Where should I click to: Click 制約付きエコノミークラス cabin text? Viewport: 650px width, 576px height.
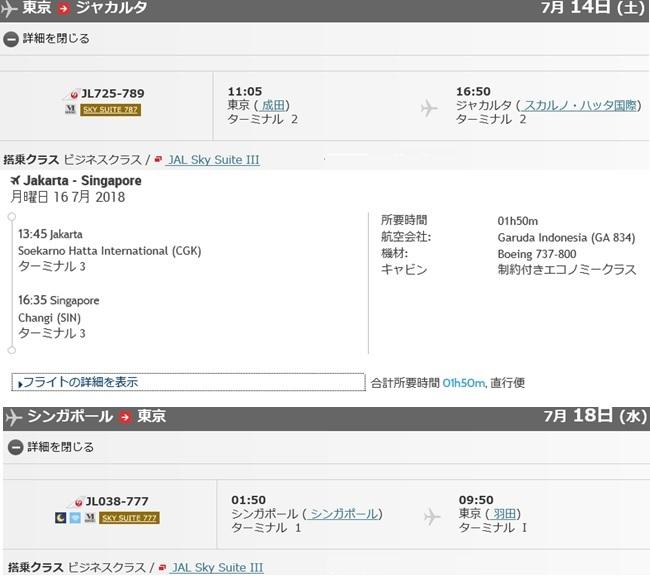pyautogui.click(x=567, y=270)
